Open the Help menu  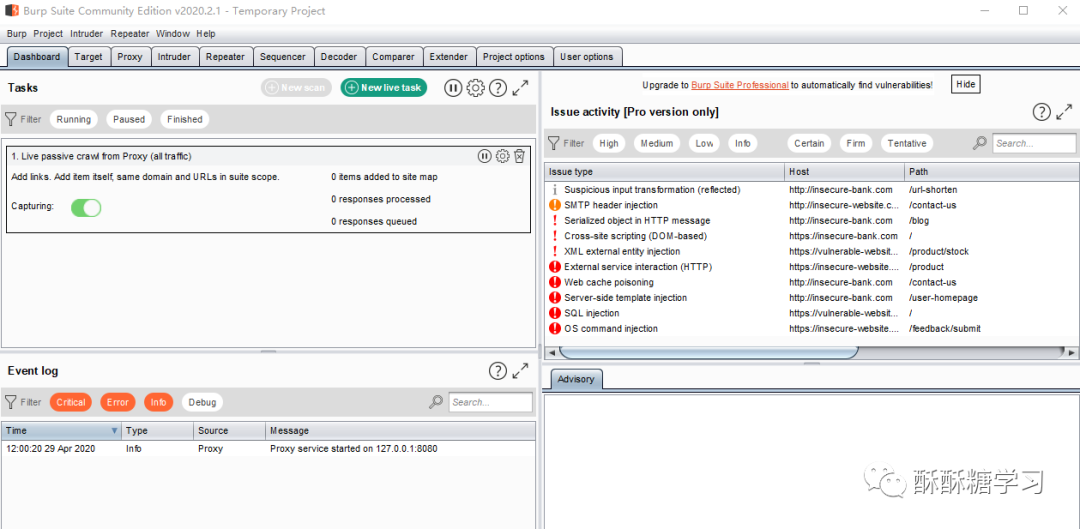(205, 34)
